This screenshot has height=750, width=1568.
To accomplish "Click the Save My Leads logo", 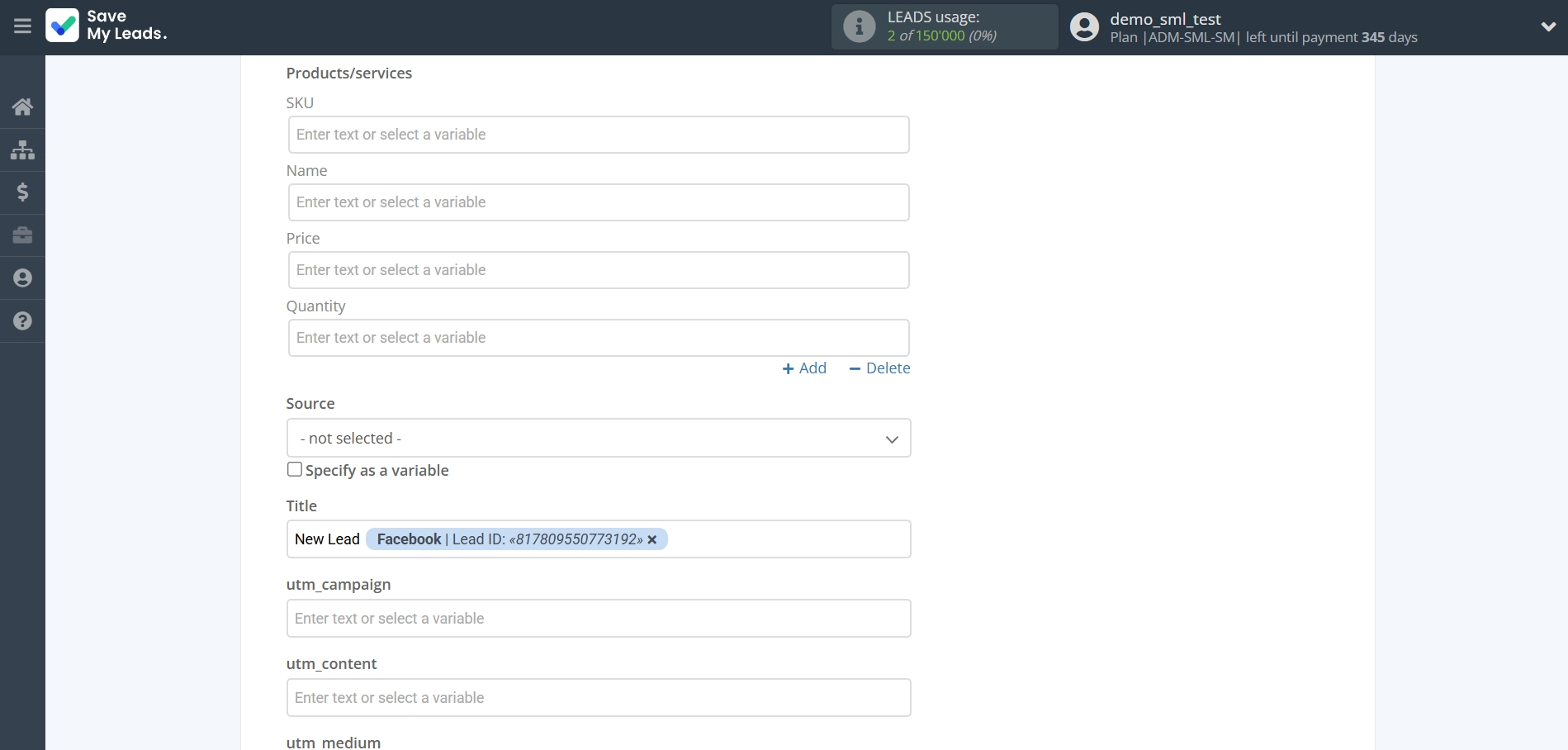I will (106, 26).
